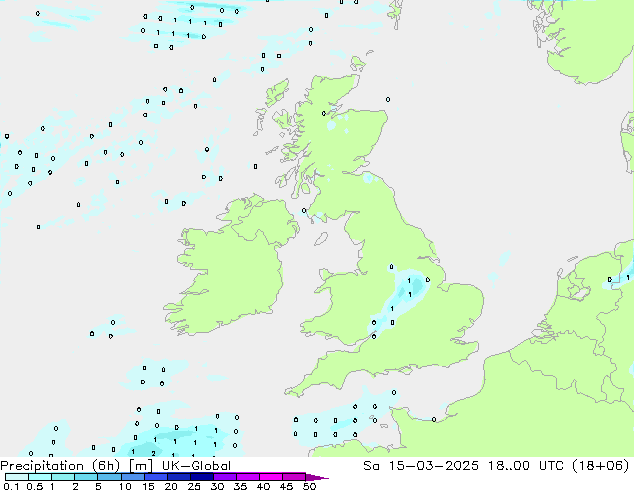The width and height of the screenshot is (634, 490).
Task: Click the 5–10 legend color swatch
Action: click(x=109, y=477)
